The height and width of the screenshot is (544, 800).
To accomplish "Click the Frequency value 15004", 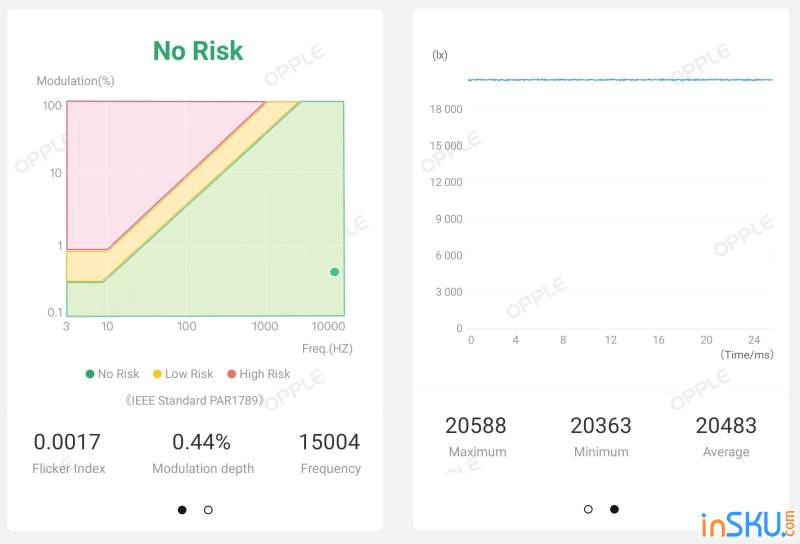I will [330, 442].
